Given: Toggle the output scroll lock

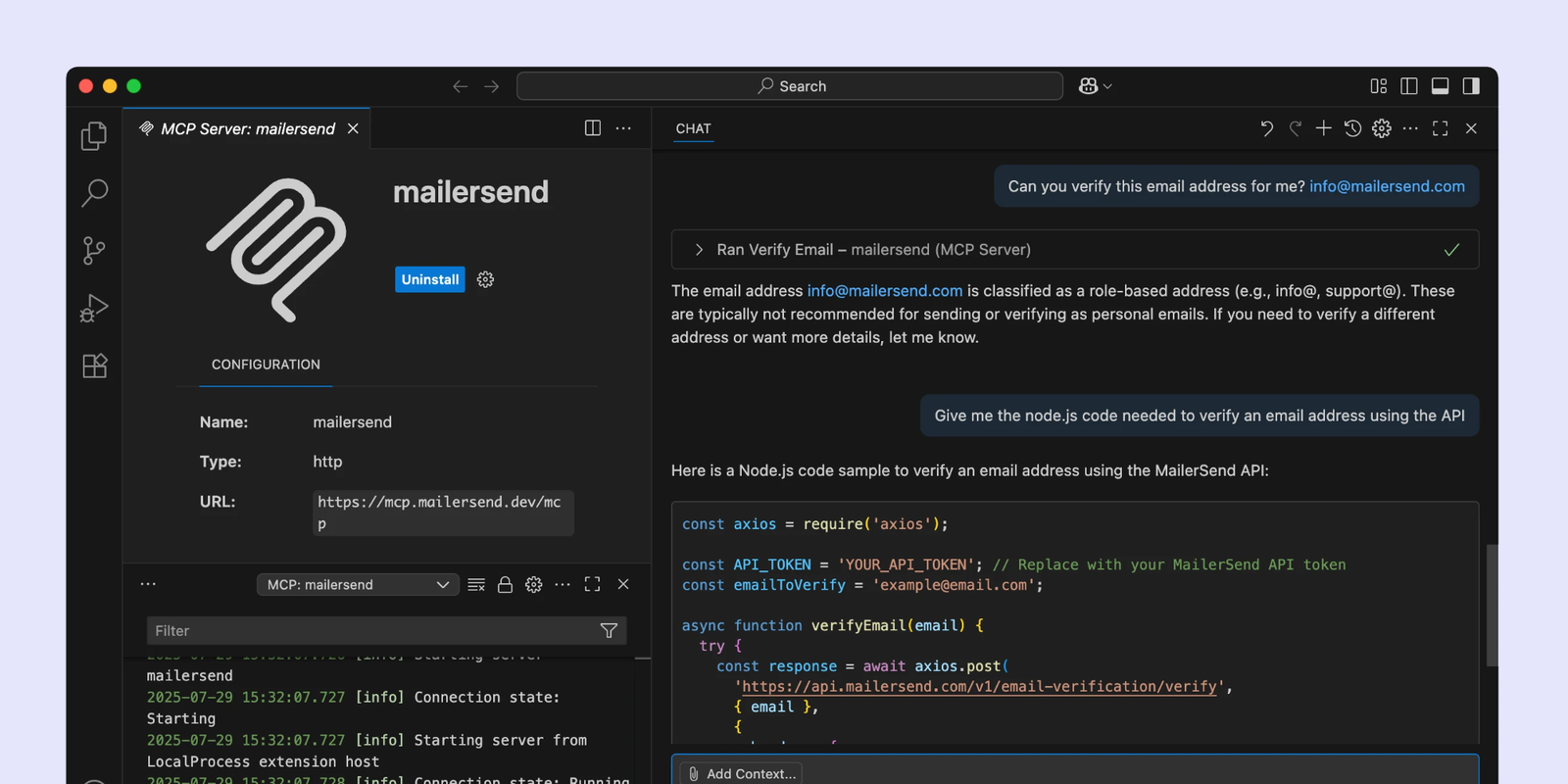Looking at the screenshot, I should point(505,585).
